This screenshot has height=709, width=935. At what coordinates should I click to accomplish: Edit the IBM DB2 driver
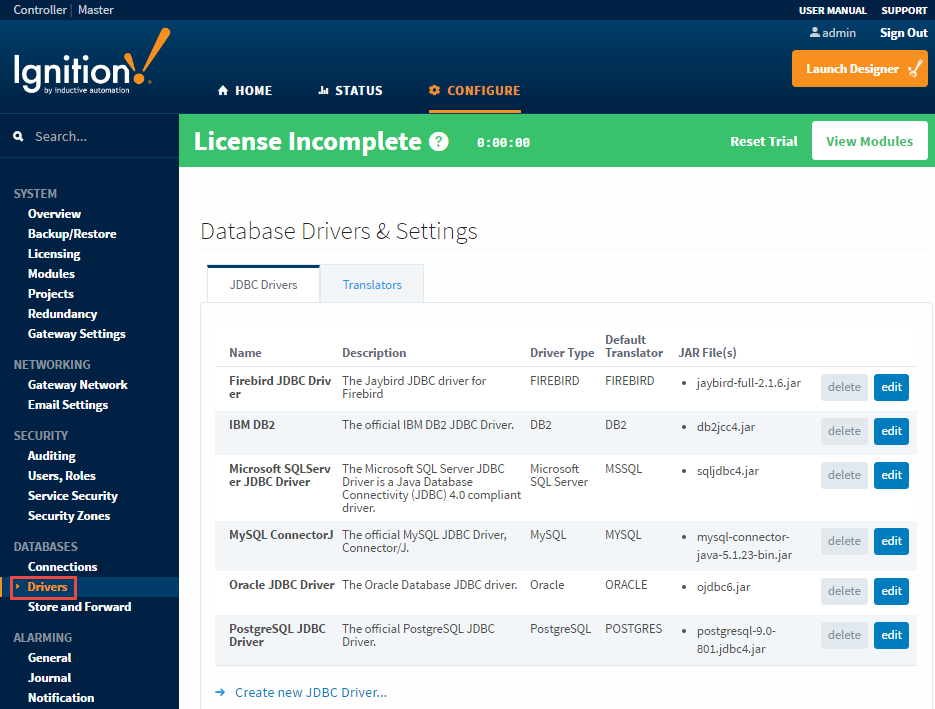point(891,431)
